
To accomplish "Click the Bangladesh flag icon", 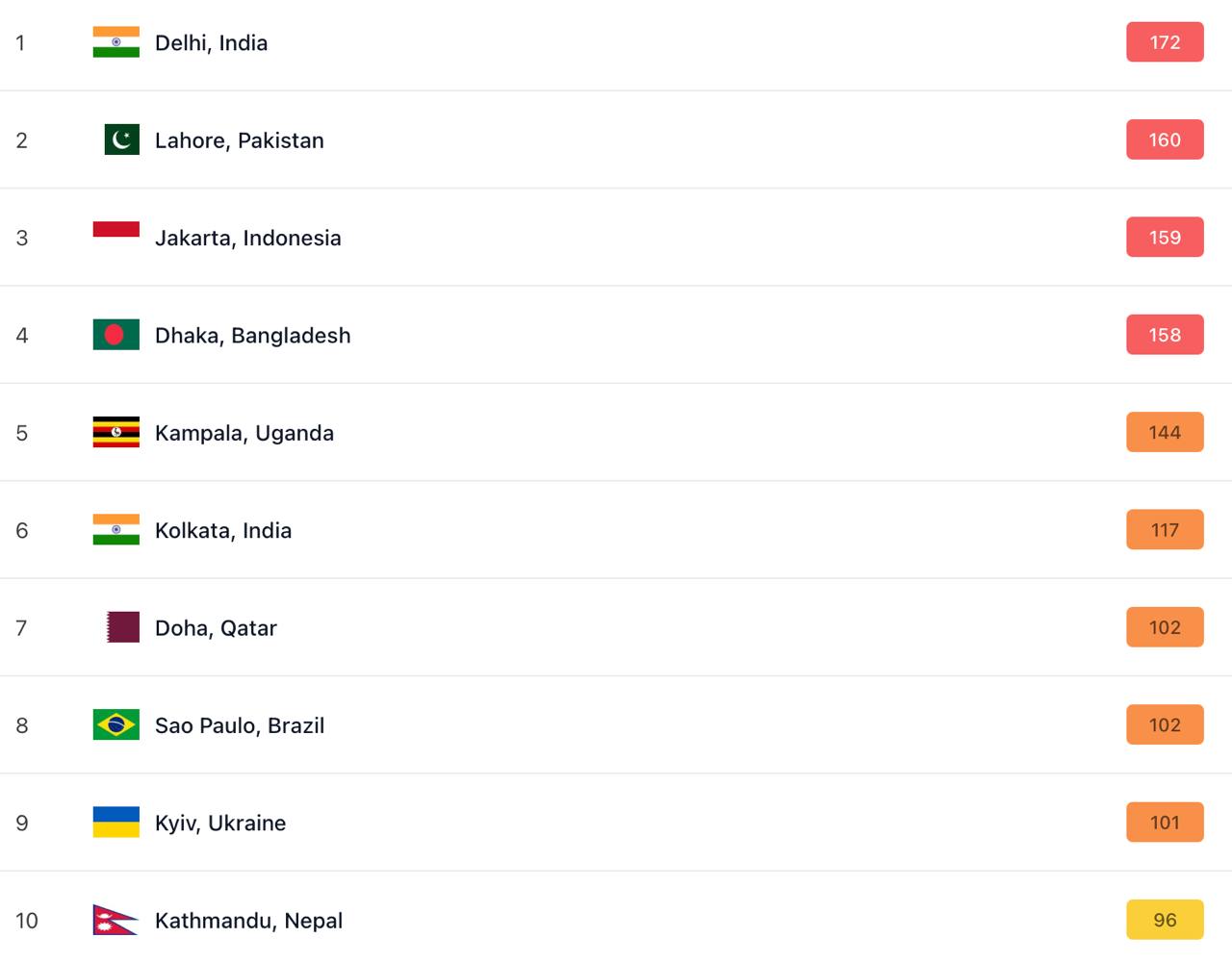I will [115, 335].
